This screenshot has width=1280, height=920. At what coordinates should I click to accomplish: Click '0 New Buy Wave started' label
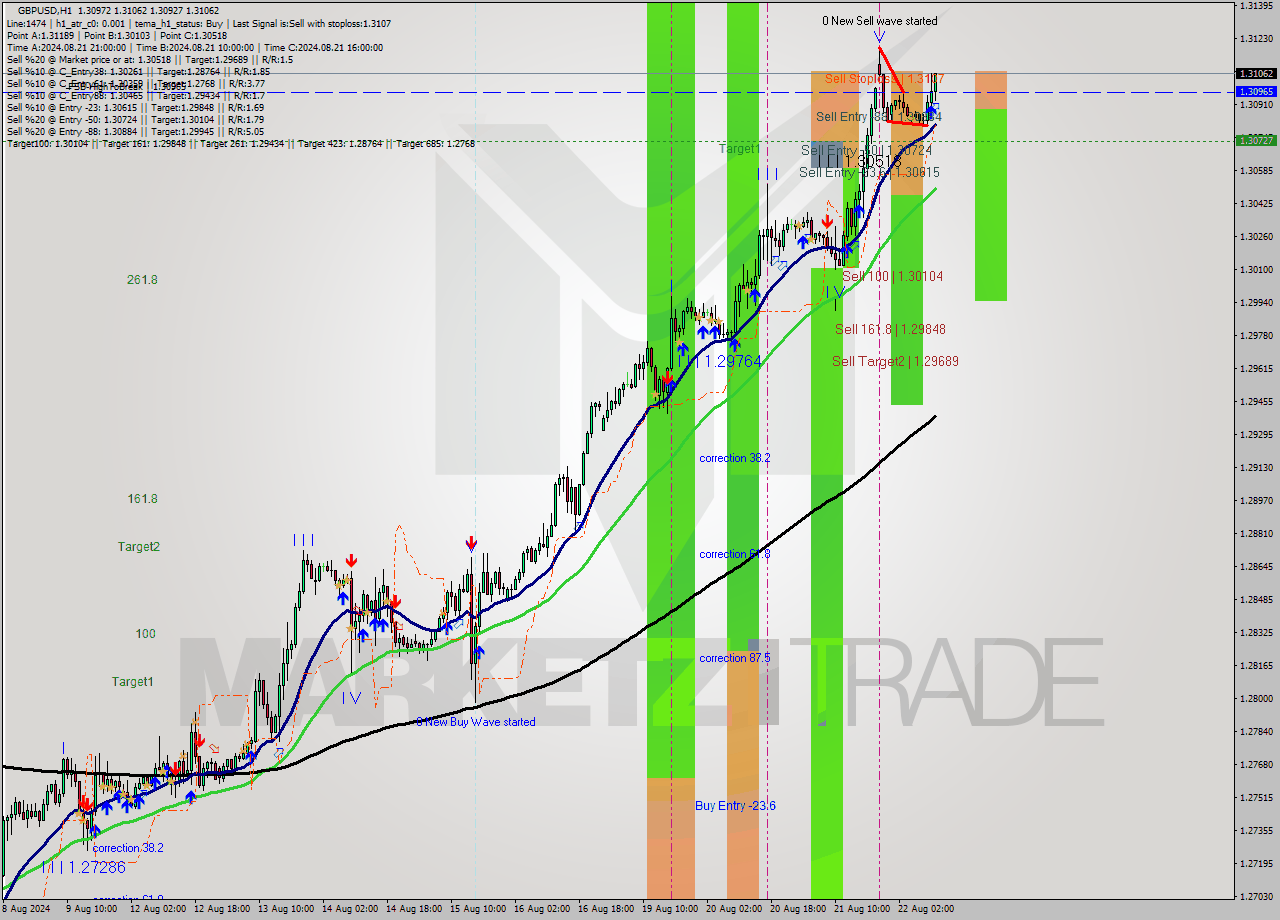[x=476, y=722]
